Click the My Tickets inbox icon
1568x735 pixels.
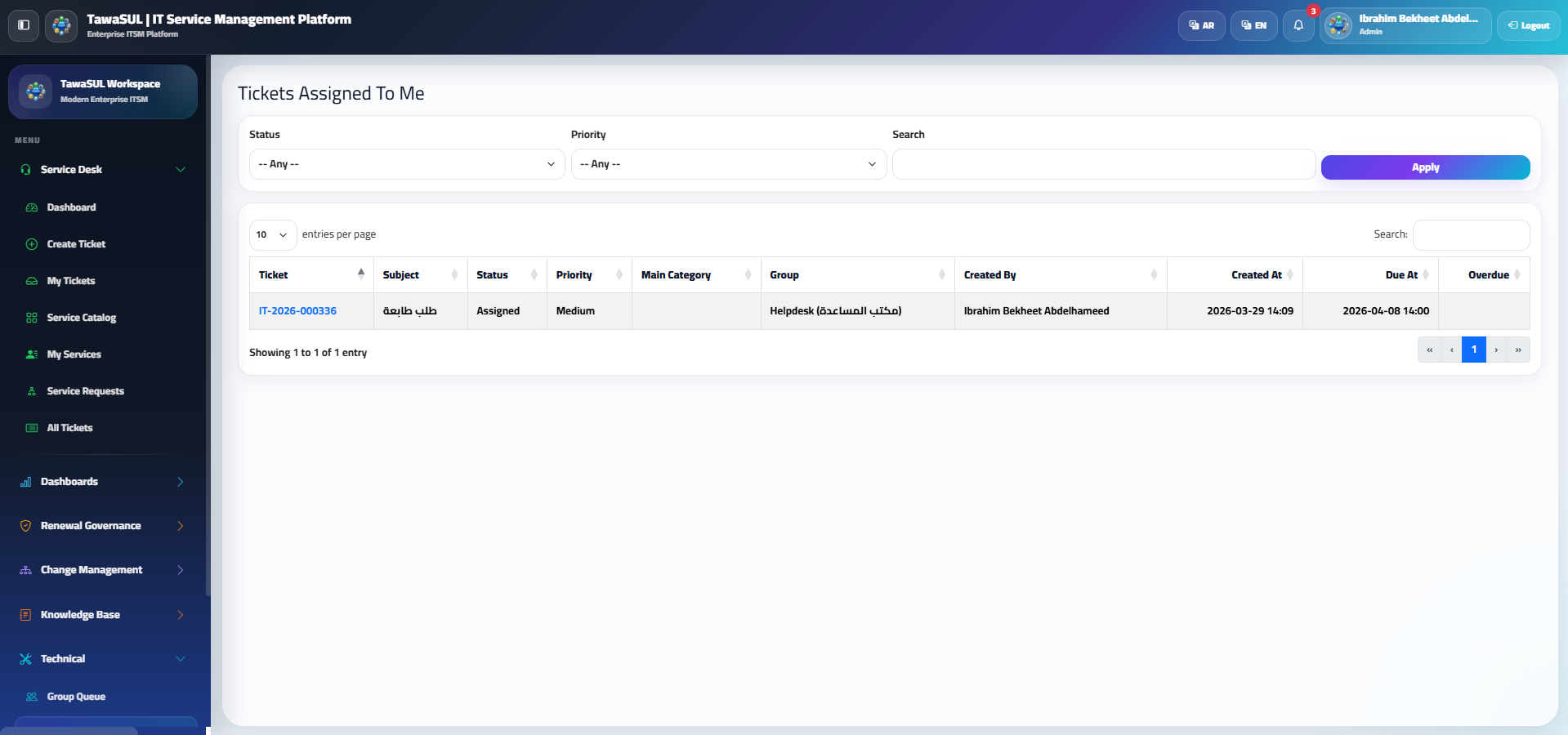pos(32,281)
